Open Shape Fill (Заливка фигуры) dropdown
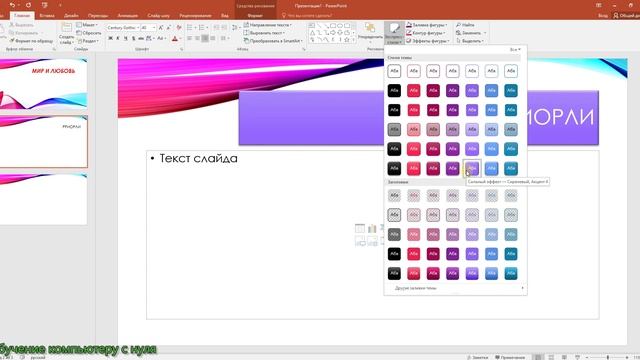The height and width of the screenshot is (360, 640). pyautogui.click(x=427, y=25)
